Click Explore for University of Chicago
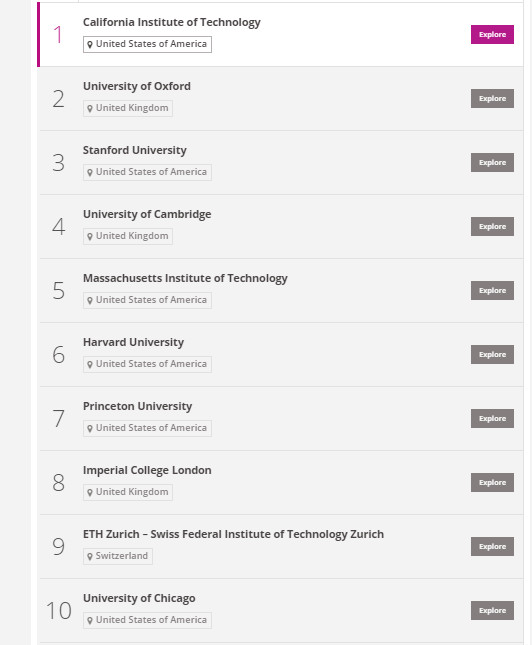Image resolution: width=532 pixels, height=645 pixels. (x=492, y=610)
